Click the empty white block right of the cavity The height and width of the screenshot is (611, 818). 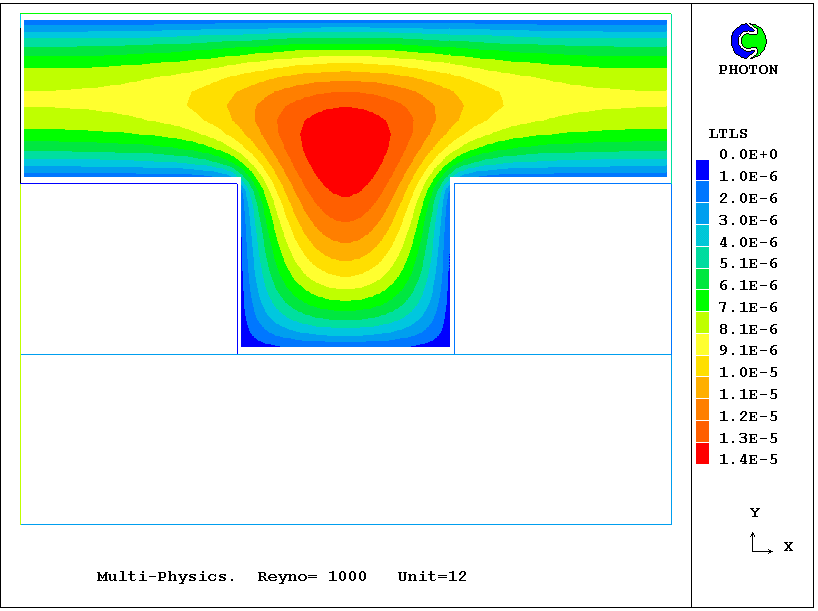562,268
